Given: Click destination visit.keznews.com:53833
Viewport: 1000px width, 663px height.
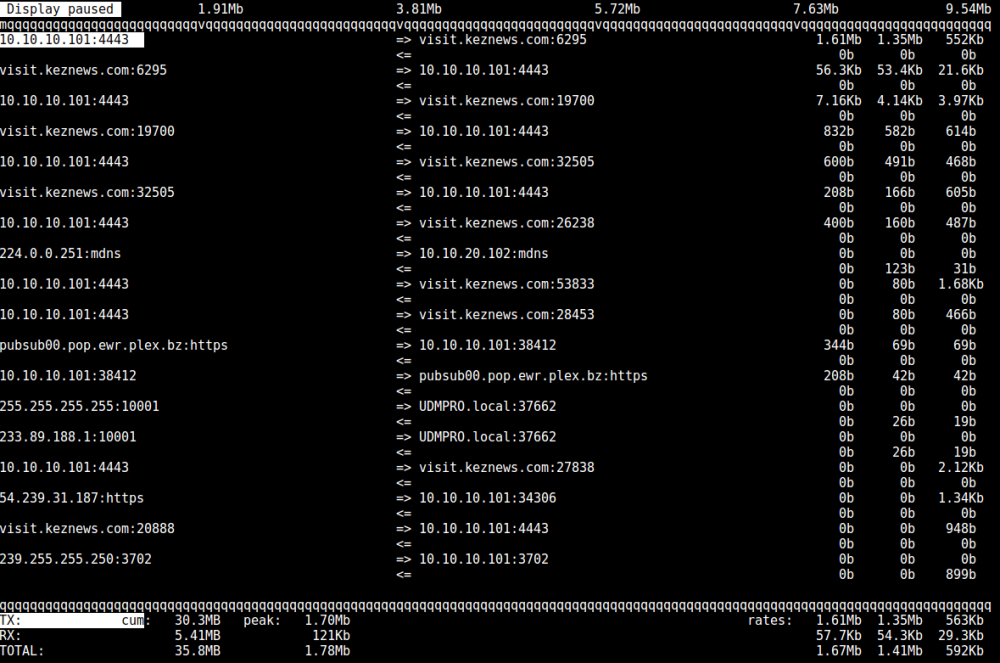Looking at the screenshot, I should (x=506, y=284).
